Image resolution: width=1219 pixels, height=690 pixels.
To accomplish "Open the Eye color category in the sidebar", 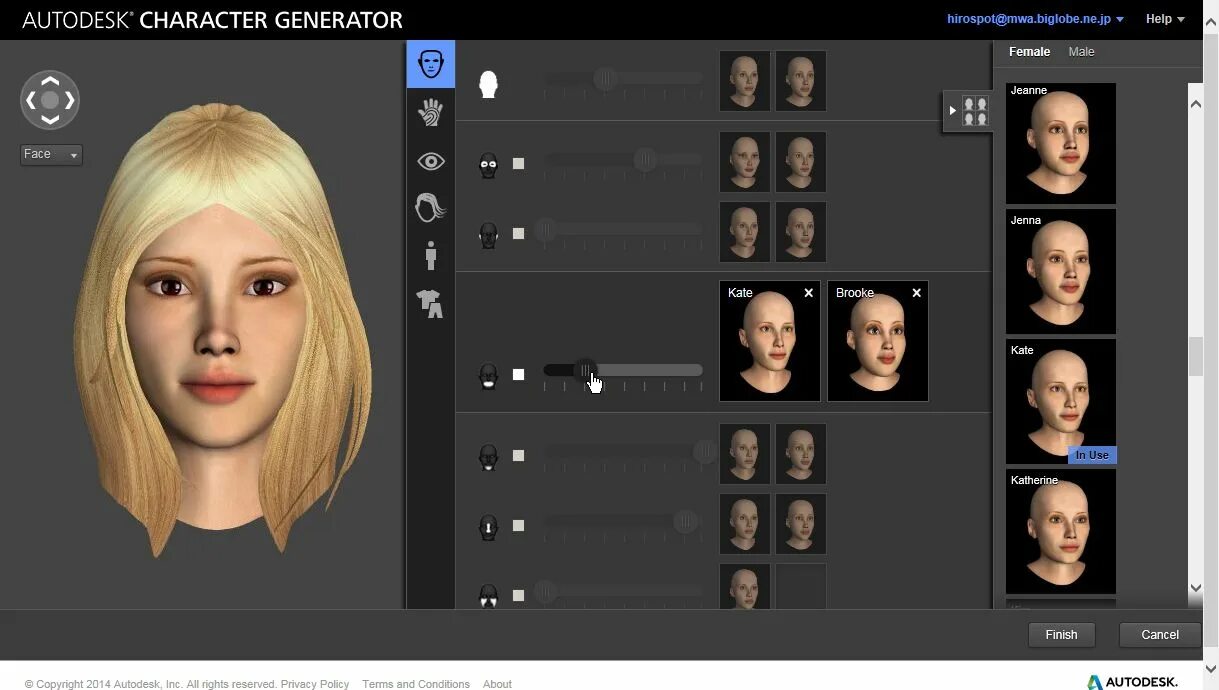I will (431, 161).
